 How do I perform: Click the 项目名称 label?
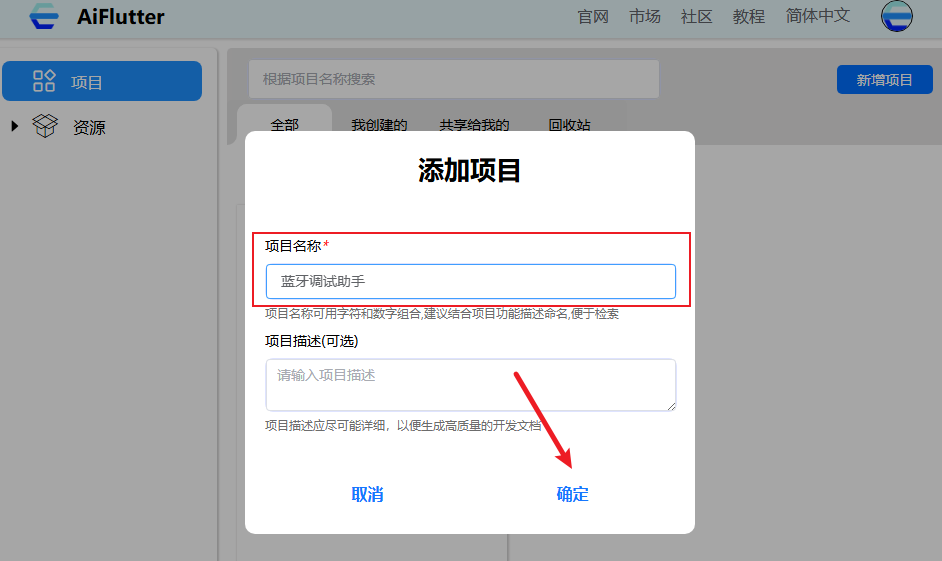pyautogui.click(x=293, y=246)
